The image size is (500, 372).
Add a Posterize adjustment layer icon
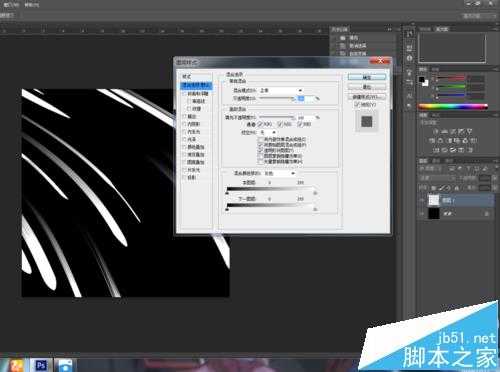click(x=445, y=150)
